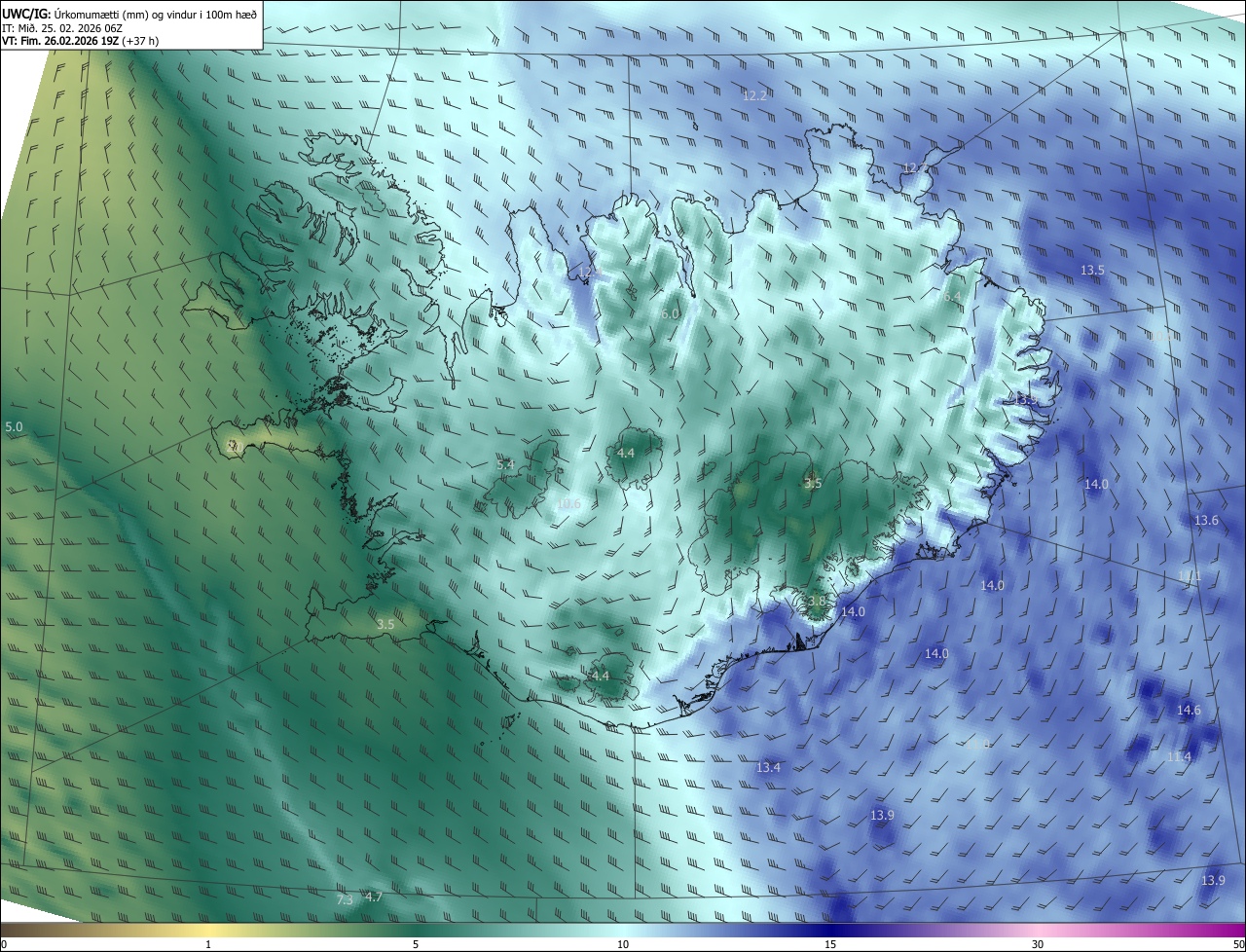Viewport: 1246px width, 952px height.
Task: Click the 7.3 value label near the bottom edge
Action: click(345, 899)
